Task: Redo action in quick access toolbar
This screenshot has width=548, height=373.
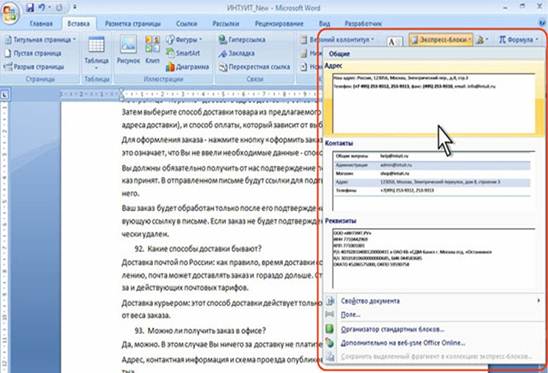Action: [x=58, y=7]
